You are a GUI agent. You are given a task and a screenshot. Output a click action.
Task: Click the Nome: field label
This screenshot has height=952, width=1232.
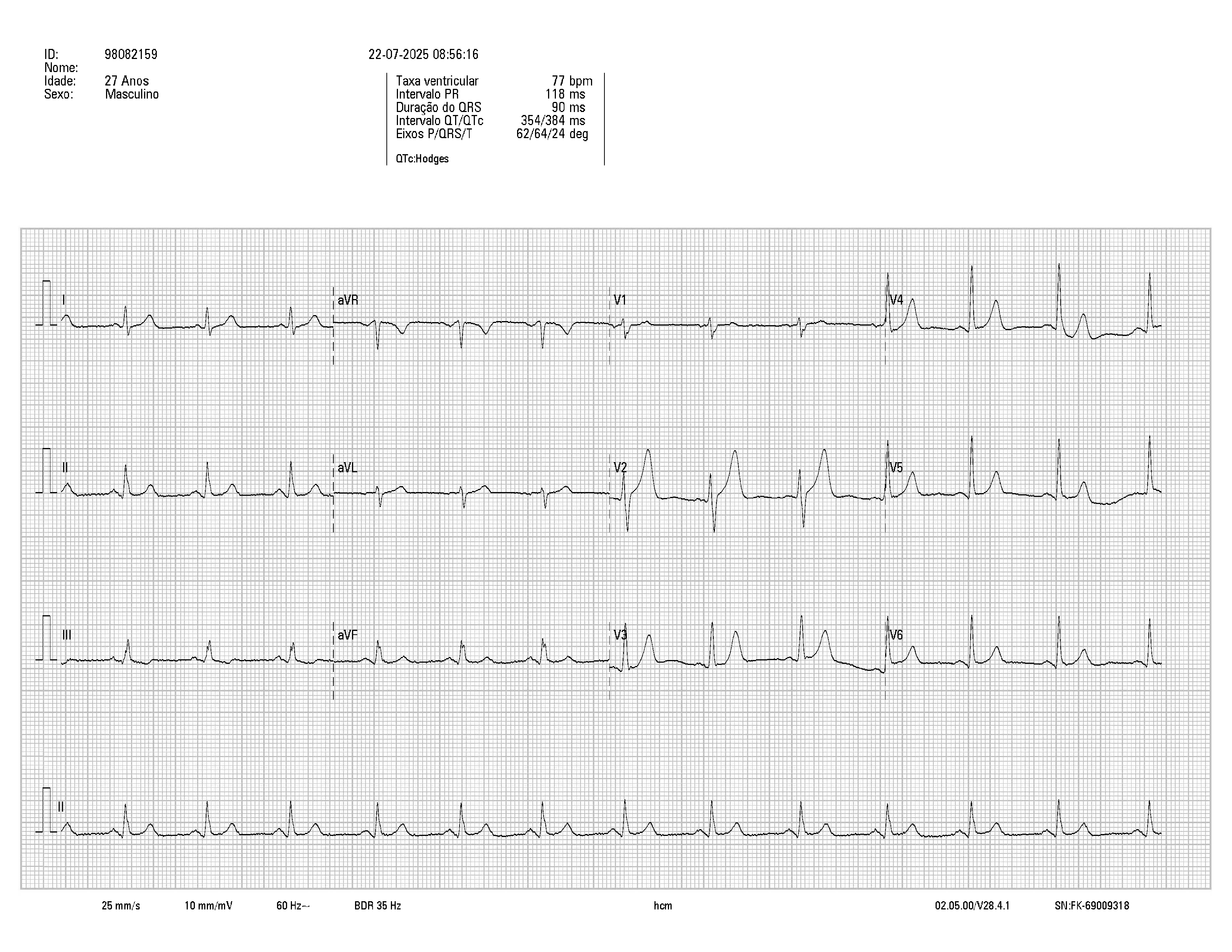coord(61,68)
